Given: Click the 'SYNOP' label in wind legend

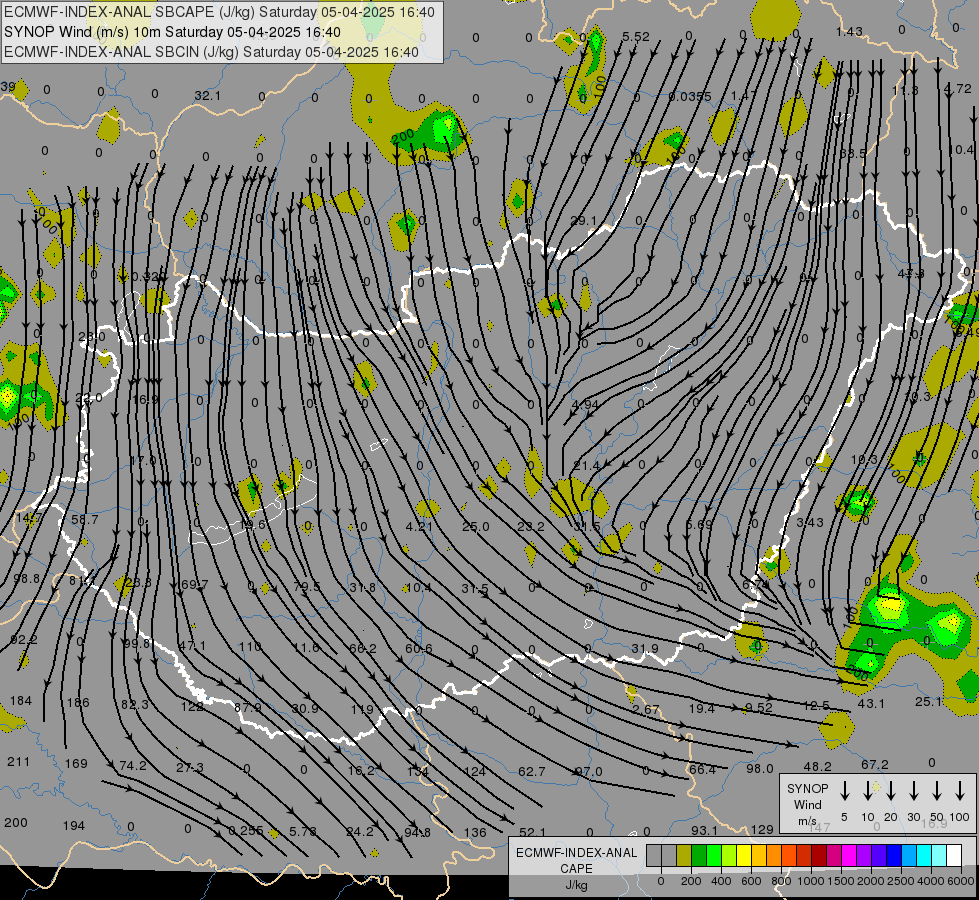Looking at the screenshot, I should (x=807, y=788).
